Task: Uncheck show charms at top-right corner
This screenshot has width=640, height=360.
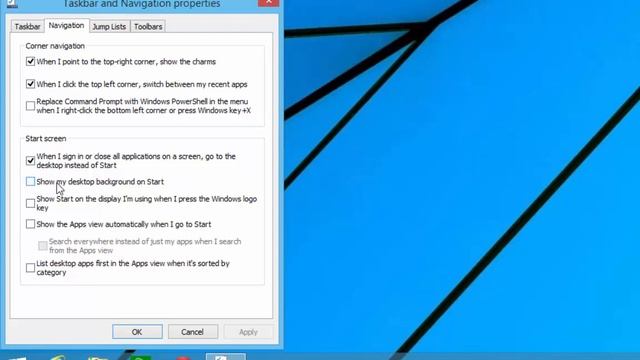Action: pos(31,62)
